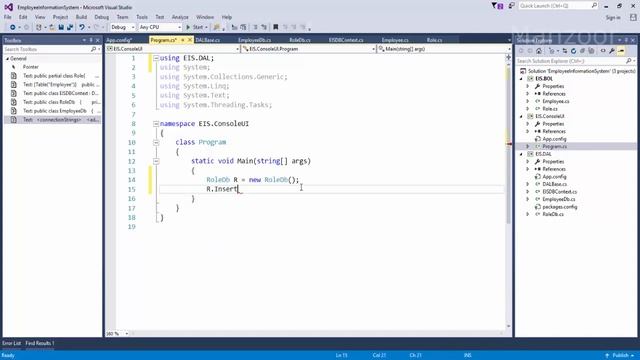Click the Refresh icon in Solution Explorer
This screenshot has width=640, height=360.
click(x=573, y=51)
